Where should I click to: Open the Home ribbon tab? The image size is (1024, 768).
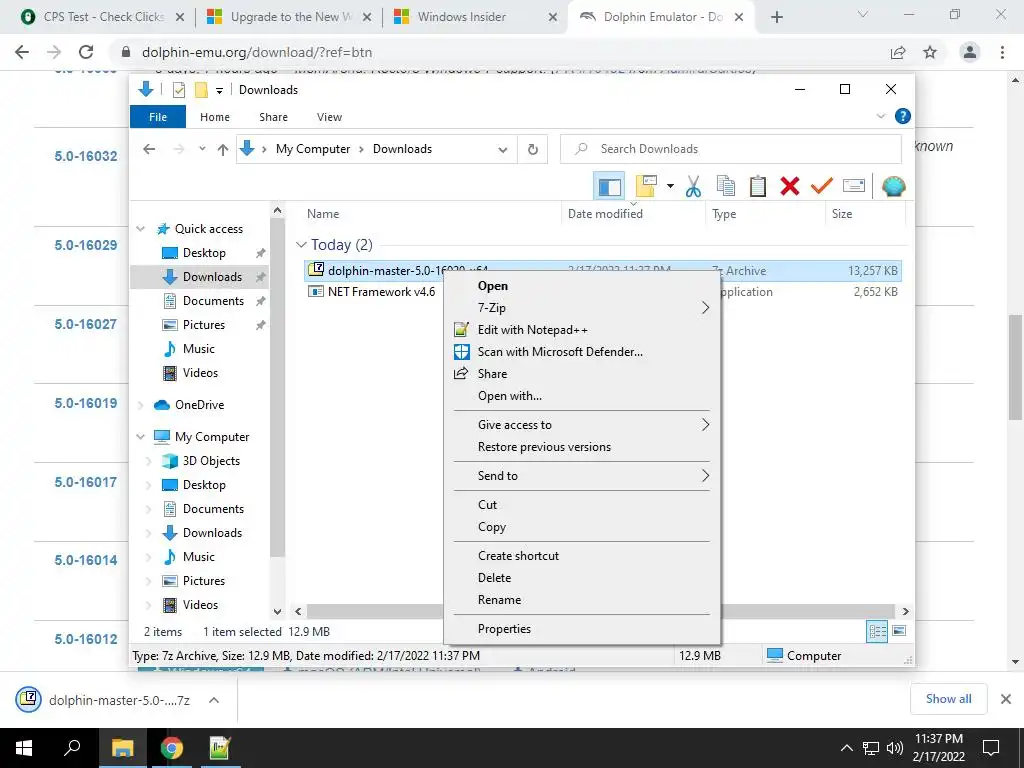tap(215, 117)
